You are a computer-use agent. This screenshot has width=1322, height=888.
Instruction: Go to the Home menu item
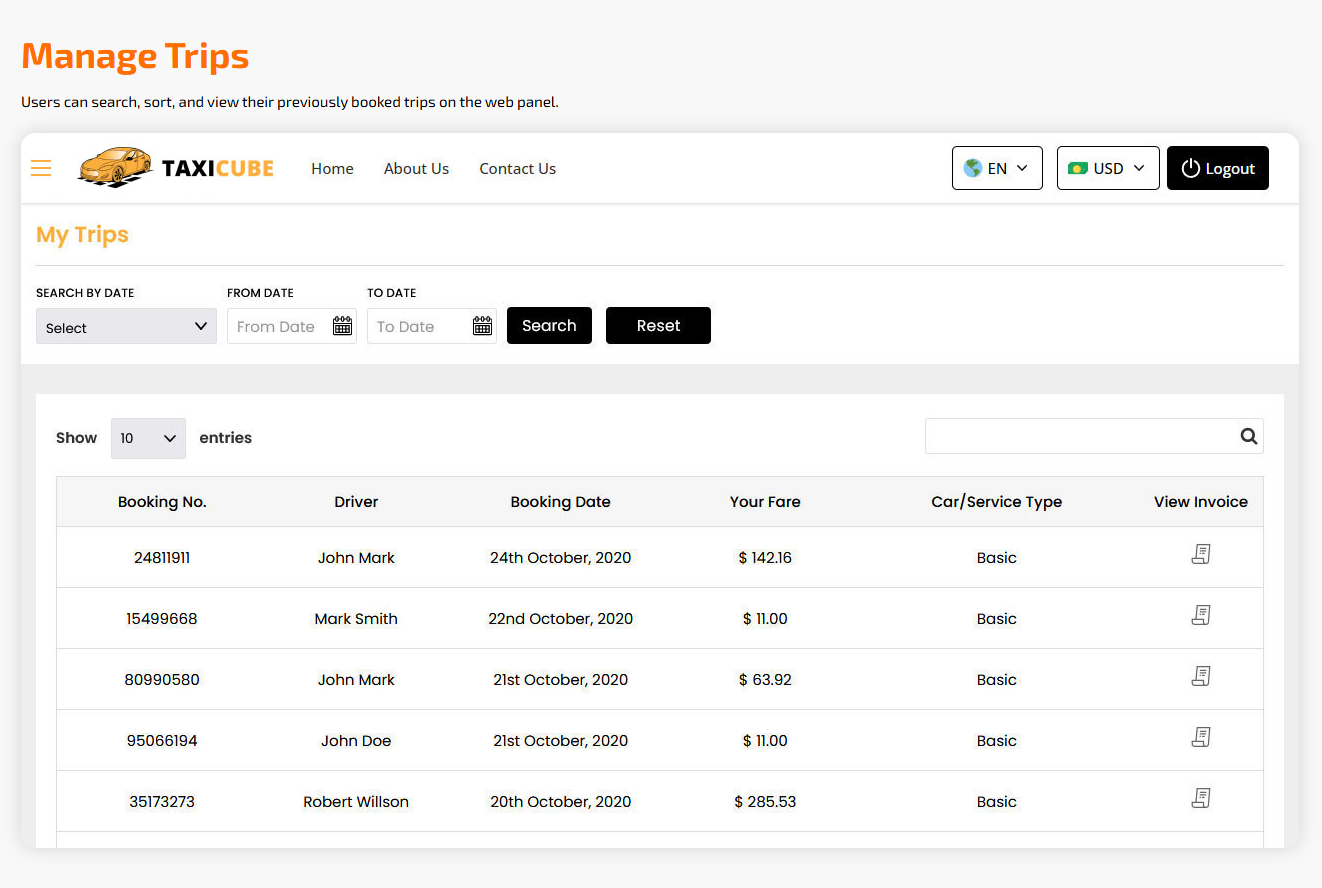(x=332, y=168)
